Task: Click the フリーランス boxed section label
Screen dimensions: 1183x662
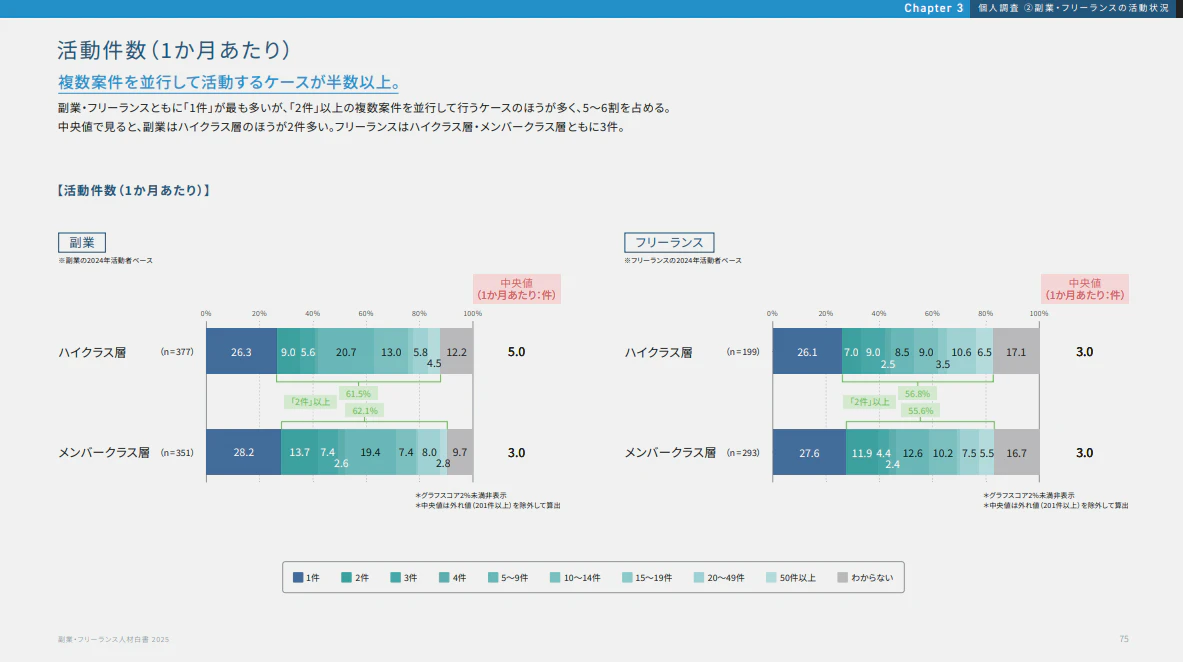Action: [x=669, y=242]
